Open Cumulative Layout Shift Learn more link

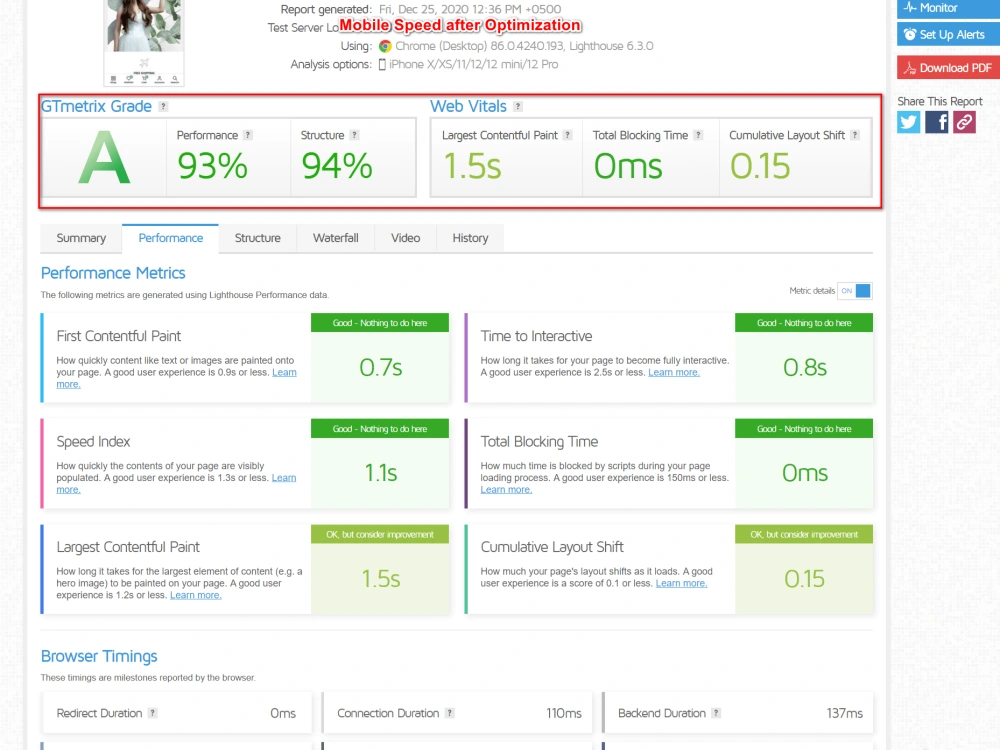point(681,584)
